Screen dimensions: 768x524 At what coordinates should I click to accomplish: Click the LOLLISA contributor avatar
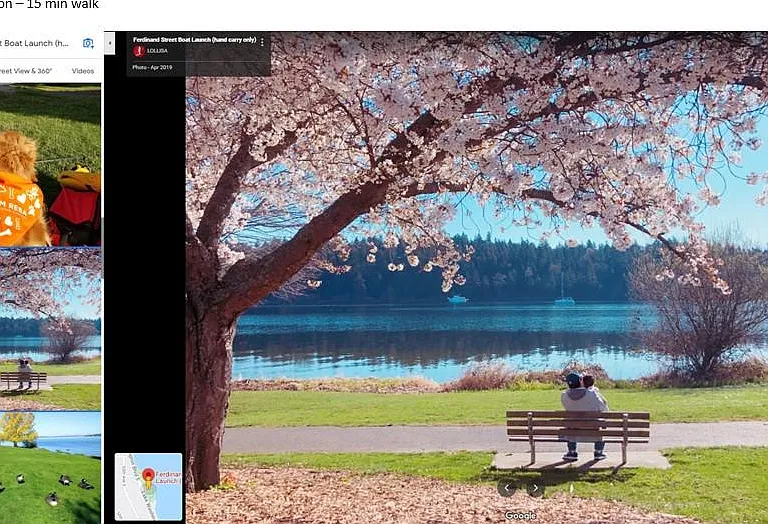point(139,51)
